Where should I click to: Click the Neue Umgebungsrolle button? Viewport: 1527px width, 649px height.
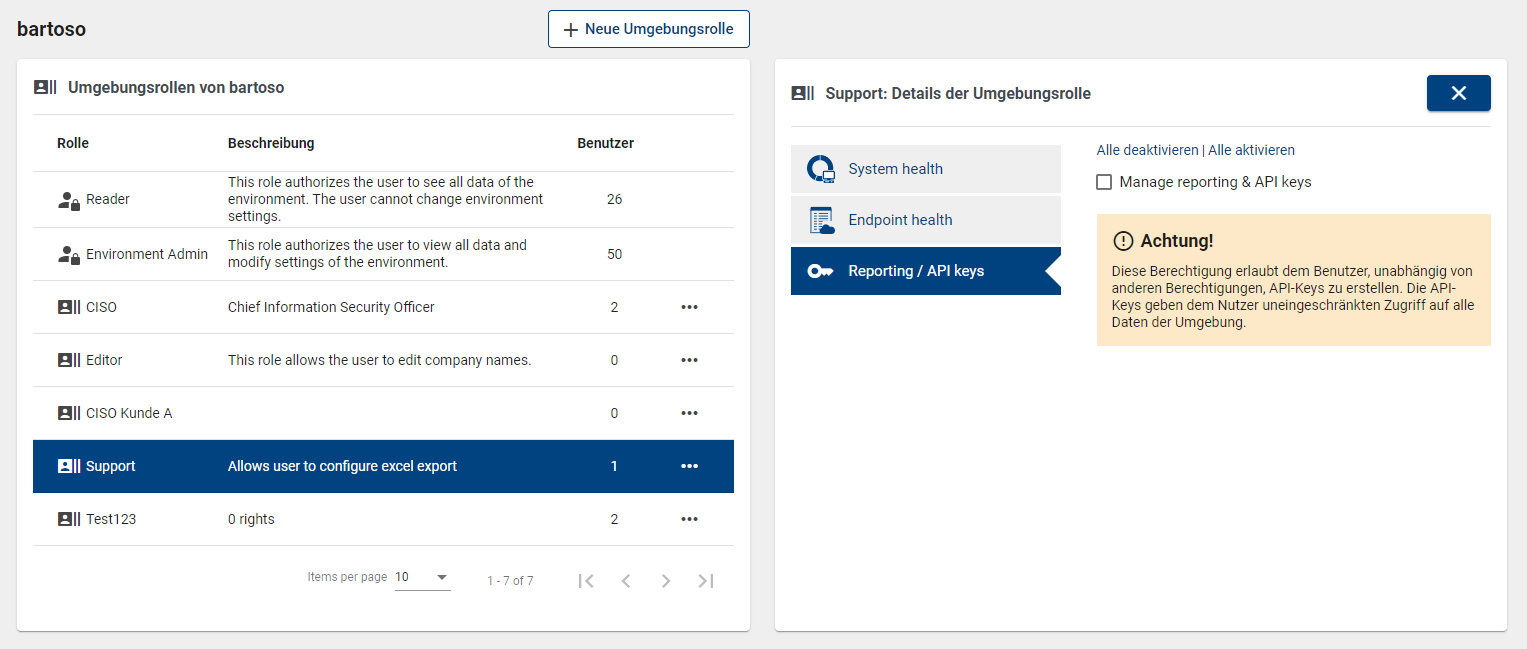click(649, 29)
